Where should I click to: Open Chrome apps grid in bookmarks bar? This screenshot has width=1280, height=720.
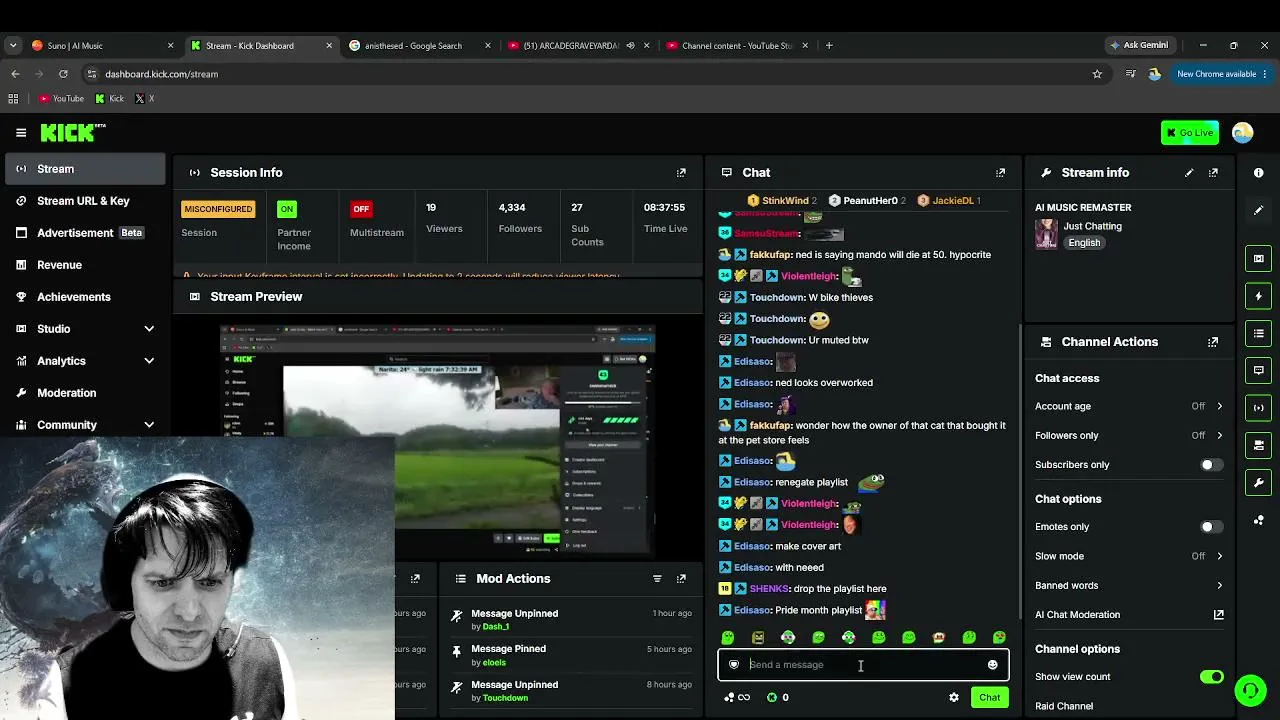point(13,98)
